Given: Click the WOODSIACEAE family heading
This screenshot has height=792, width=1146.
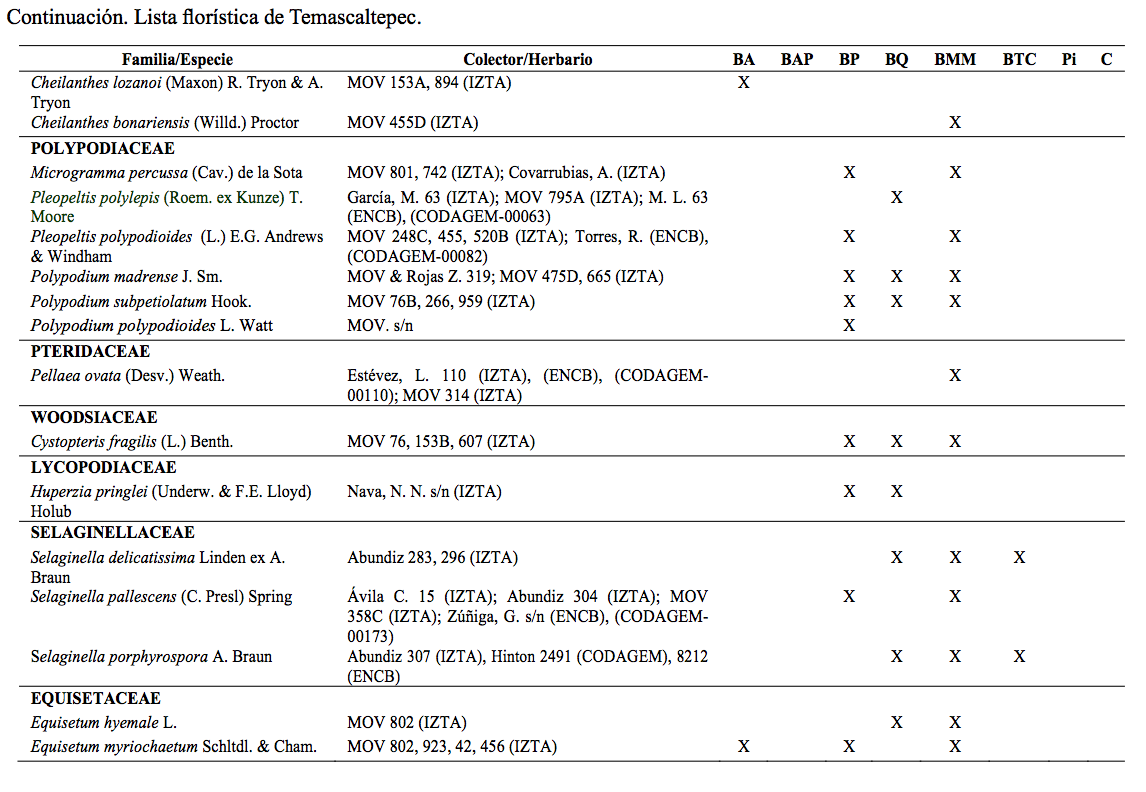Looking at the screenshot, I should pos(94,418).
